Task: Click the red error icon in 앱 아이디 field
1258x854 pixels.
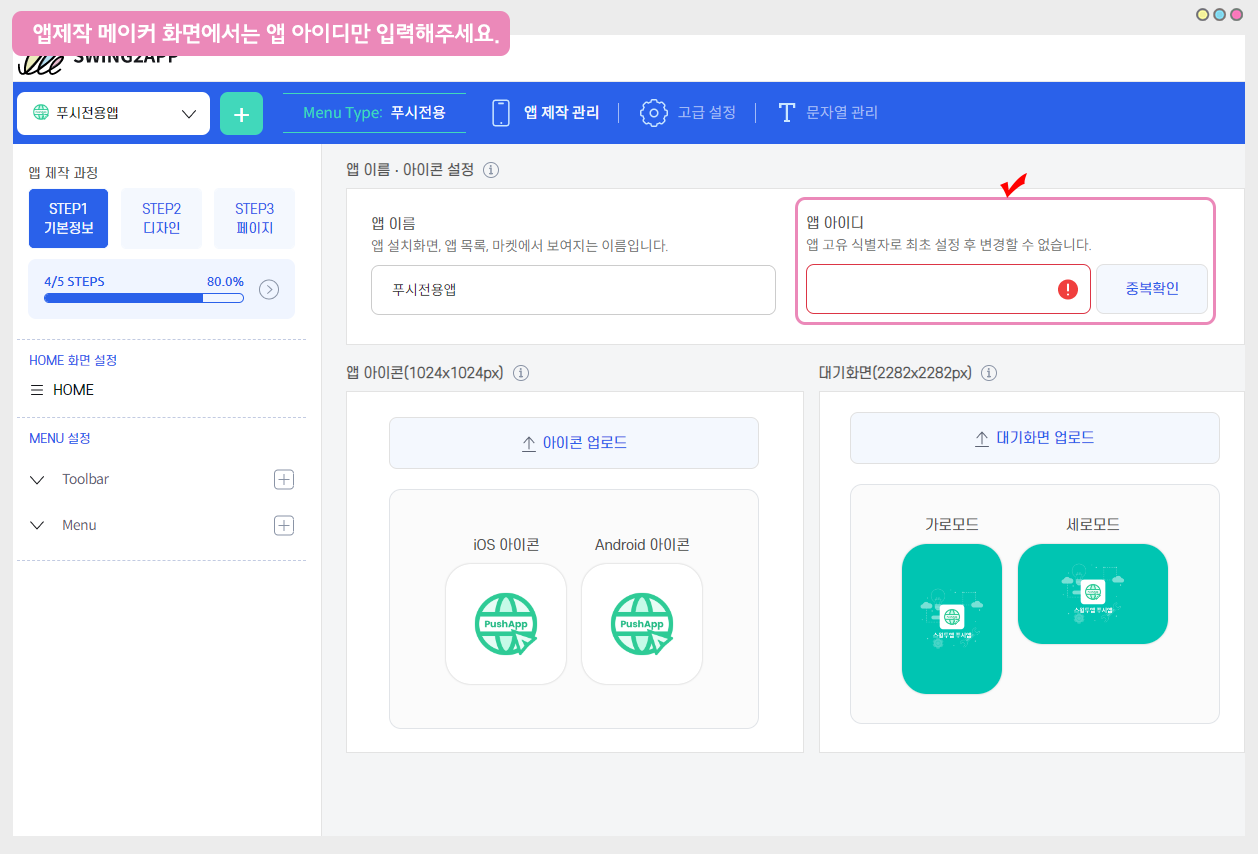Action: click(x=1068, y=290)
